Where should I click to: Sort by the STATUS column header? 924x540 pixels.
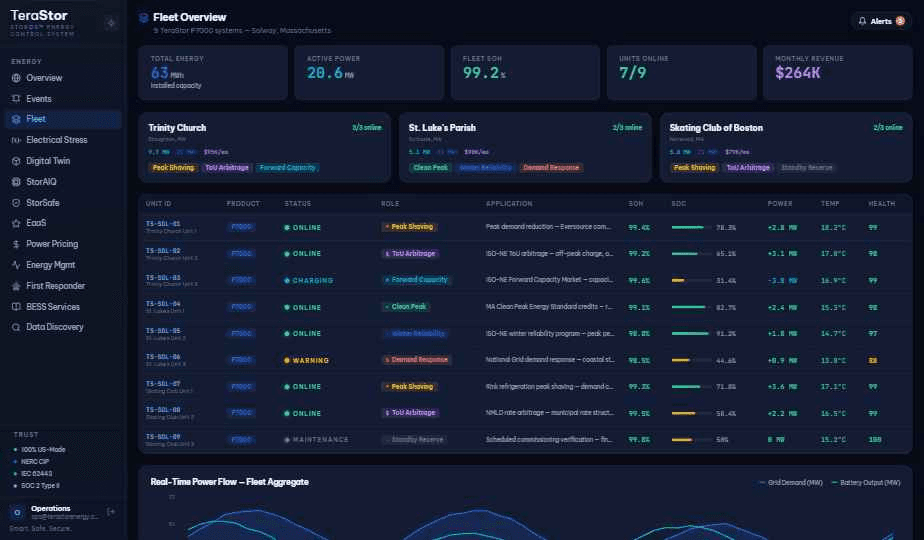coord(298,203)
